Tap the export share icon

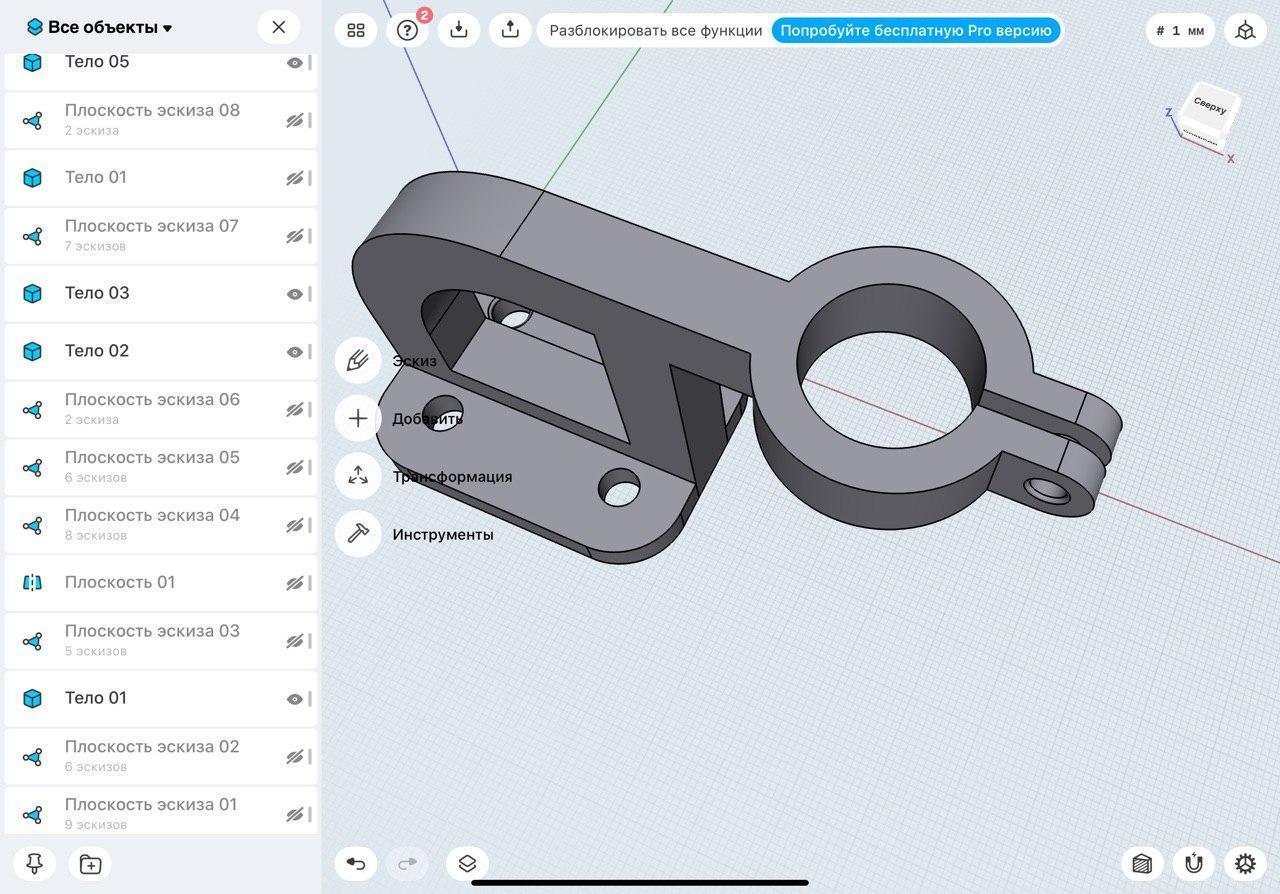point(510,30)
